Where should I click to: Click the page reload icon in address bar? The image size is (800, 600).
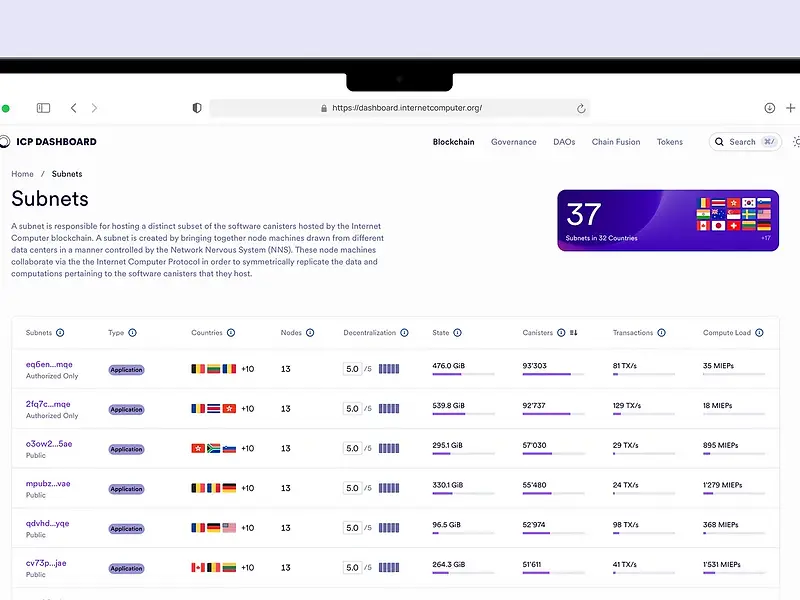pyautogui.click(x=581, y=108)
